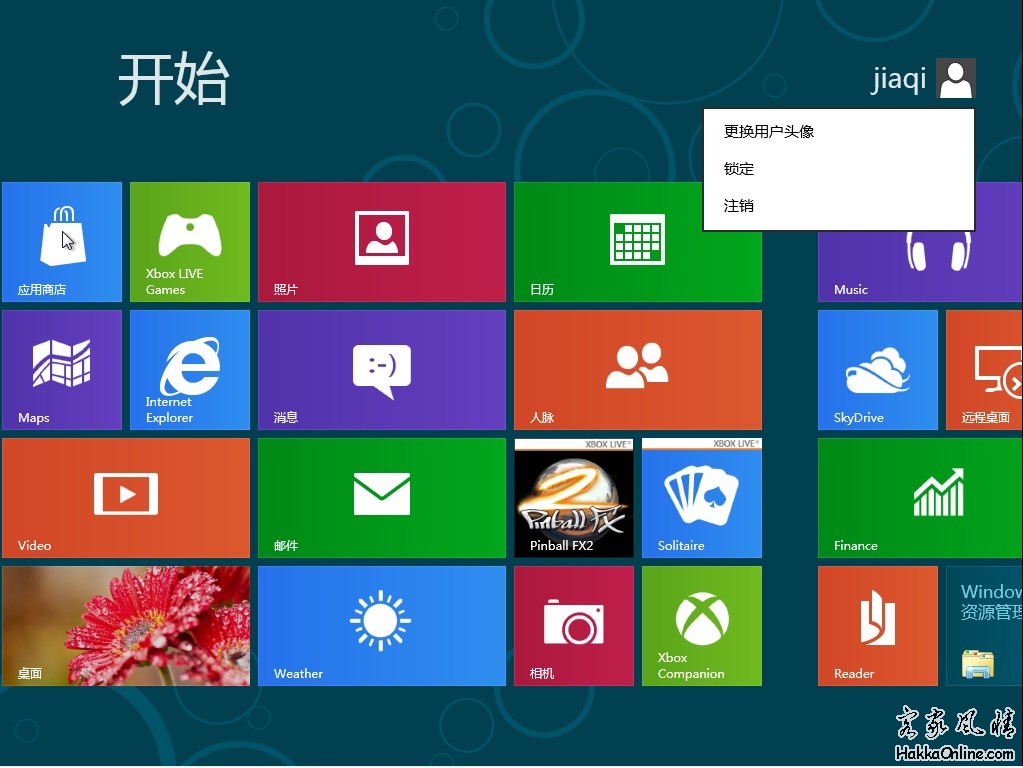The width and height of the screenshot is (1023, 768).
Task: Play from the Video tile
Action: click(x=126, y=498)
